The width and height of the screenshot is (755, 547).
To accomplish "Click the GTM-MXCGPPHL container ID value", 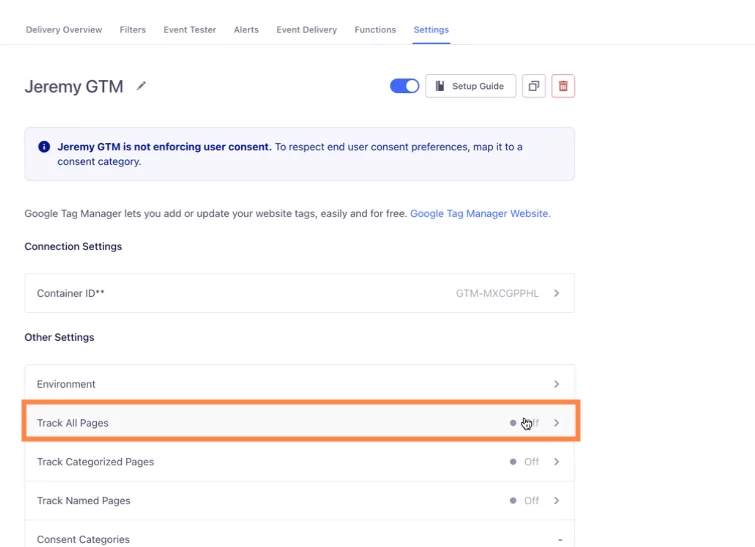I will point(497,293).
